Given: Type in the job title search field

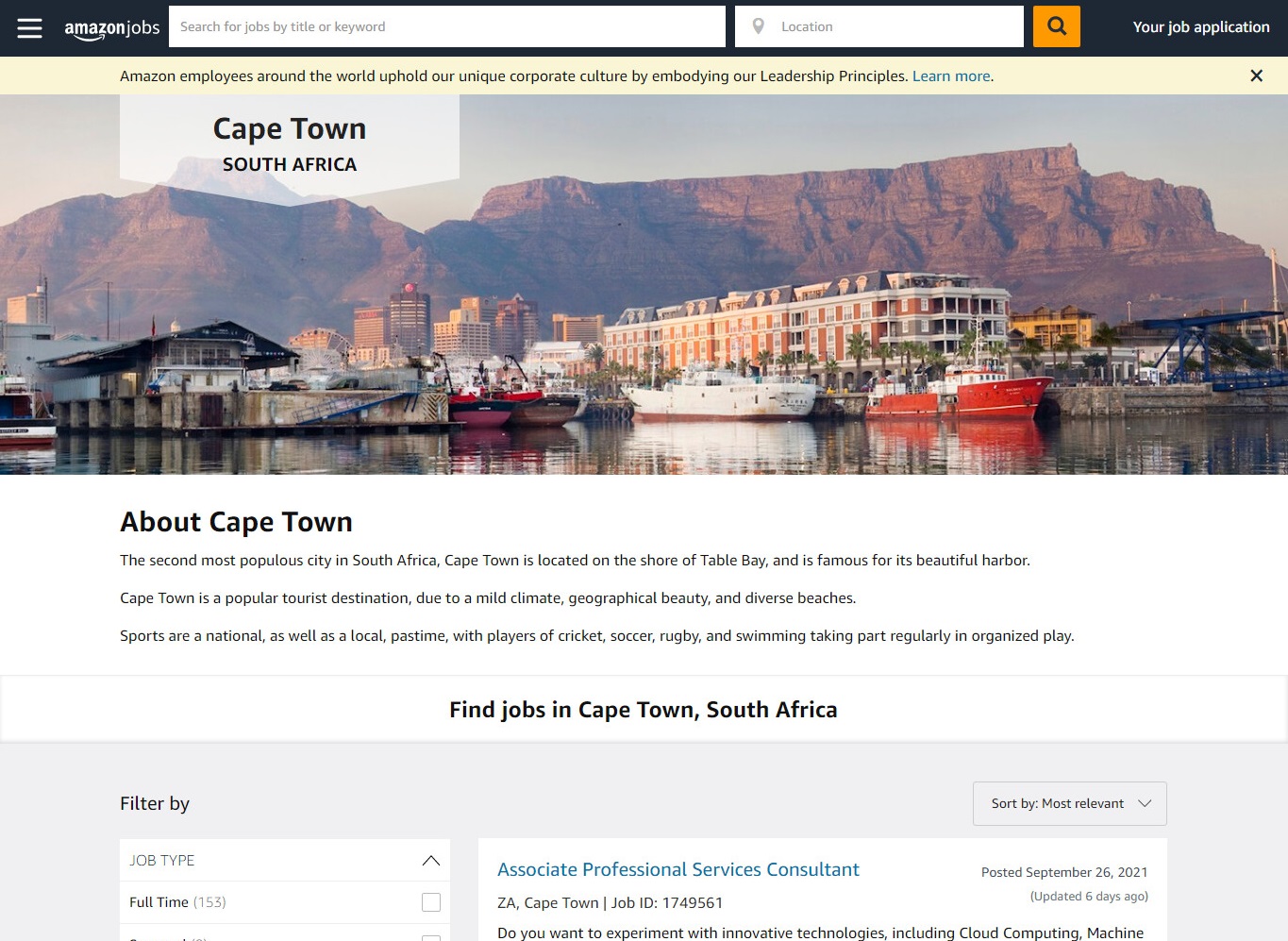Looking at the screenshot, I should pyautogui.click(x=446, y=26).
